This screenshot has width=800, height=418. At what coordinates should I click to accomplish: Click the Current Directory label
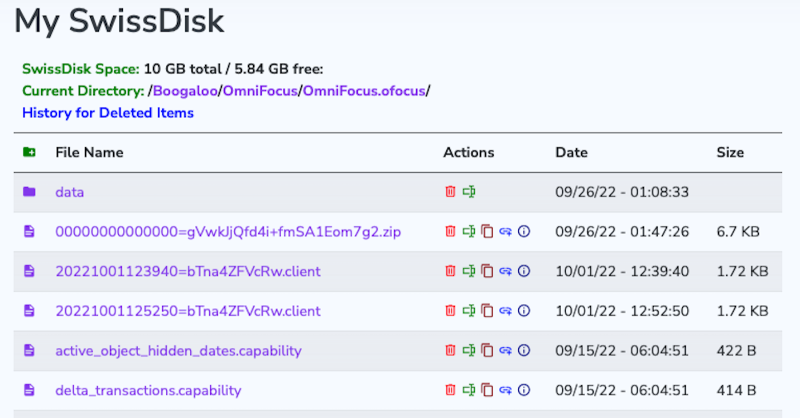pos(83,91)
